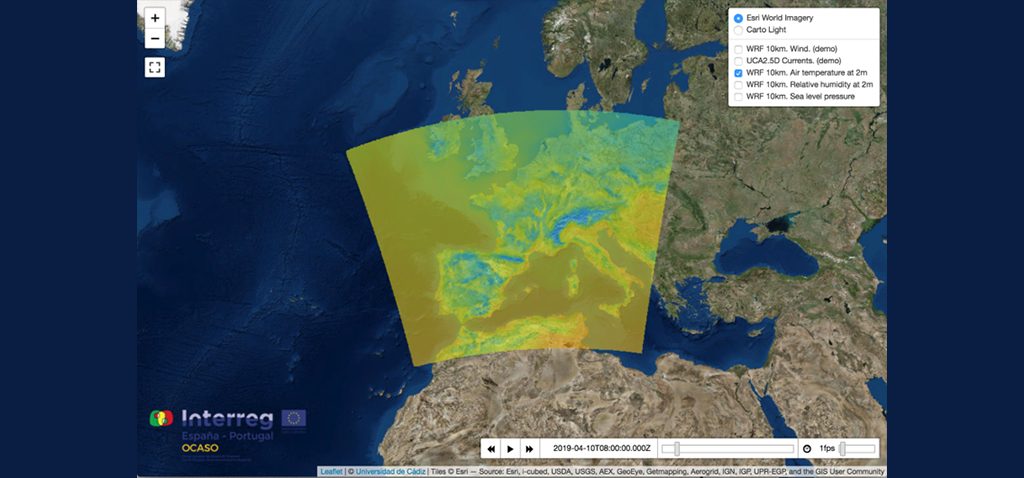Enter fullscreen map view
1024x478 pixels.
(x=155, y=67)
